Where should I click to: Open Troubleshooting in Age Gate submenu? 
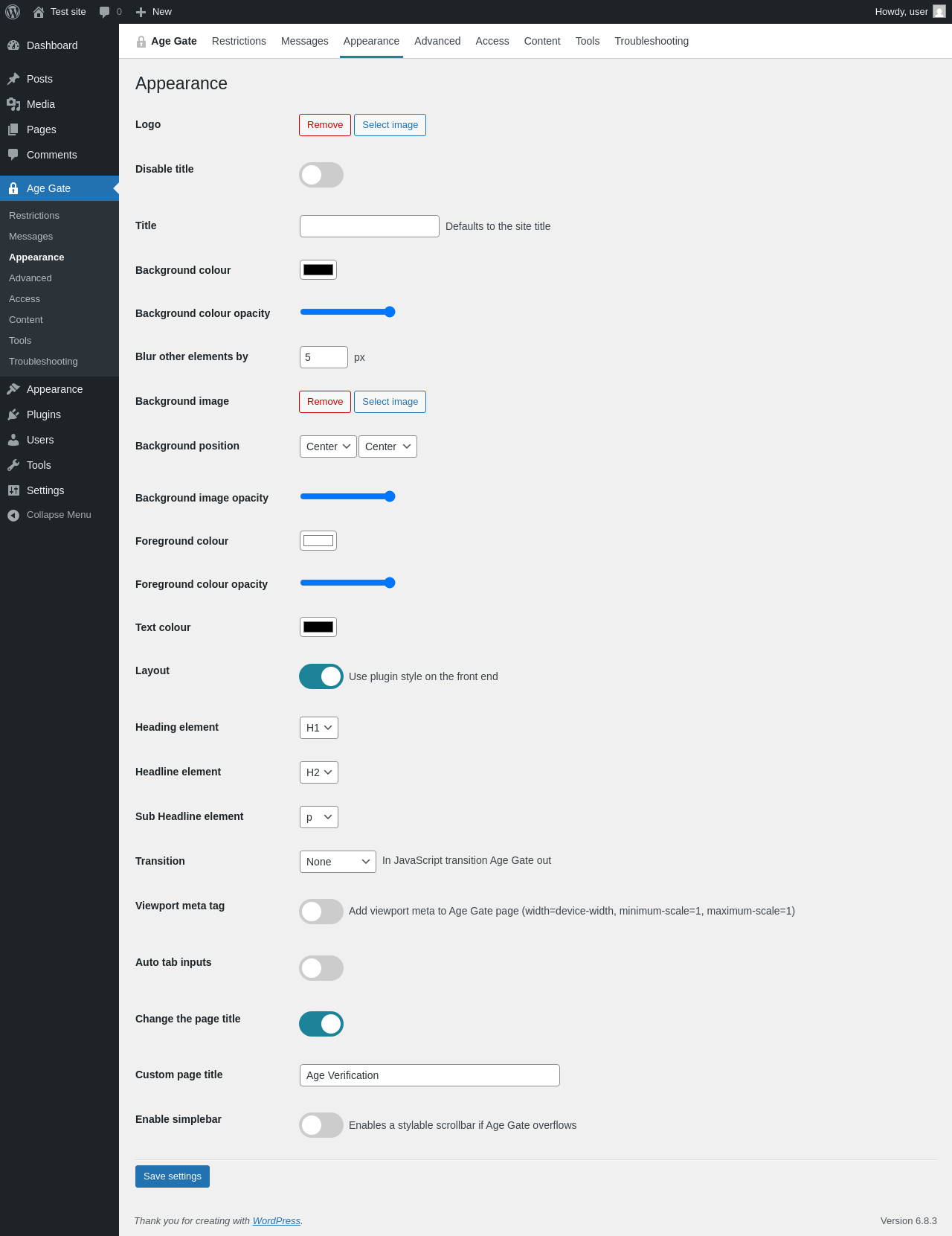coord(59,362)
